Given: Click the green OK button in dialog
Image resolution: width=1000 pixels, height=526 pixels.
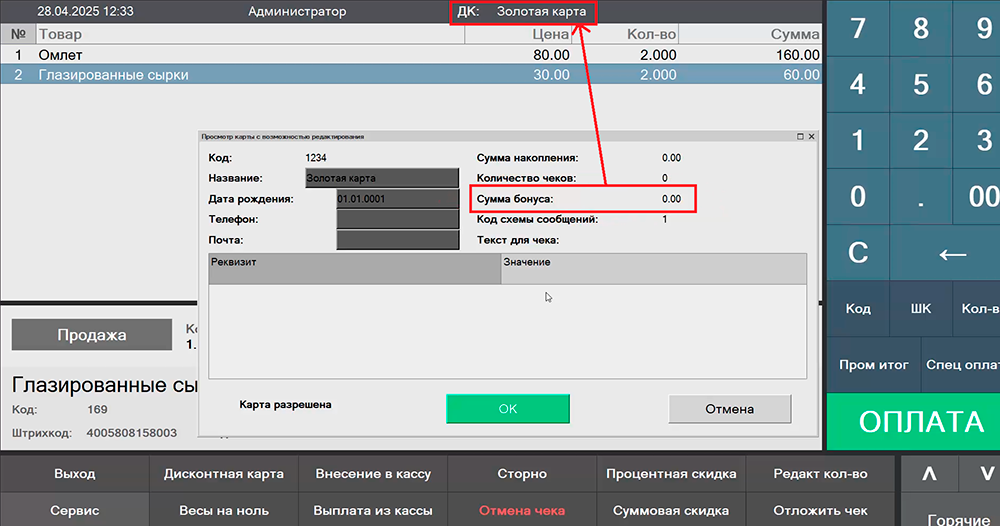Looking at the screenshot, I should click(507, 409).
